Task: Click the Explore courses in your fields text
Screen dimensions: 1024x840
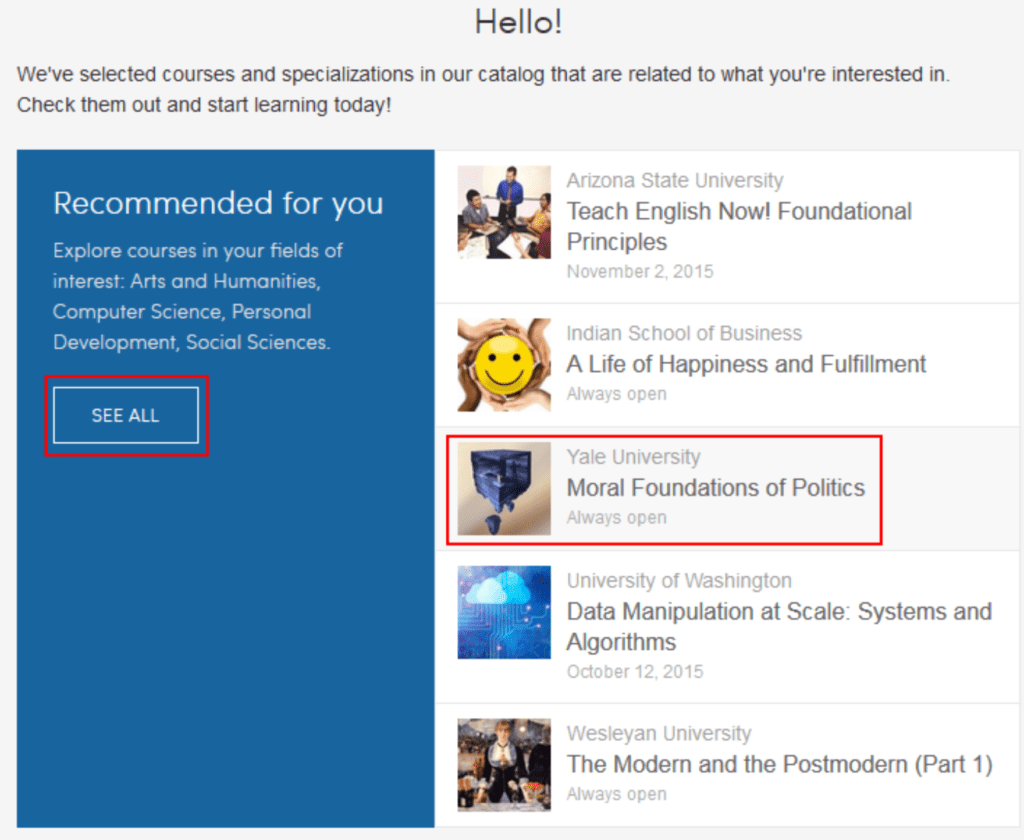Action: click(198, 297)
